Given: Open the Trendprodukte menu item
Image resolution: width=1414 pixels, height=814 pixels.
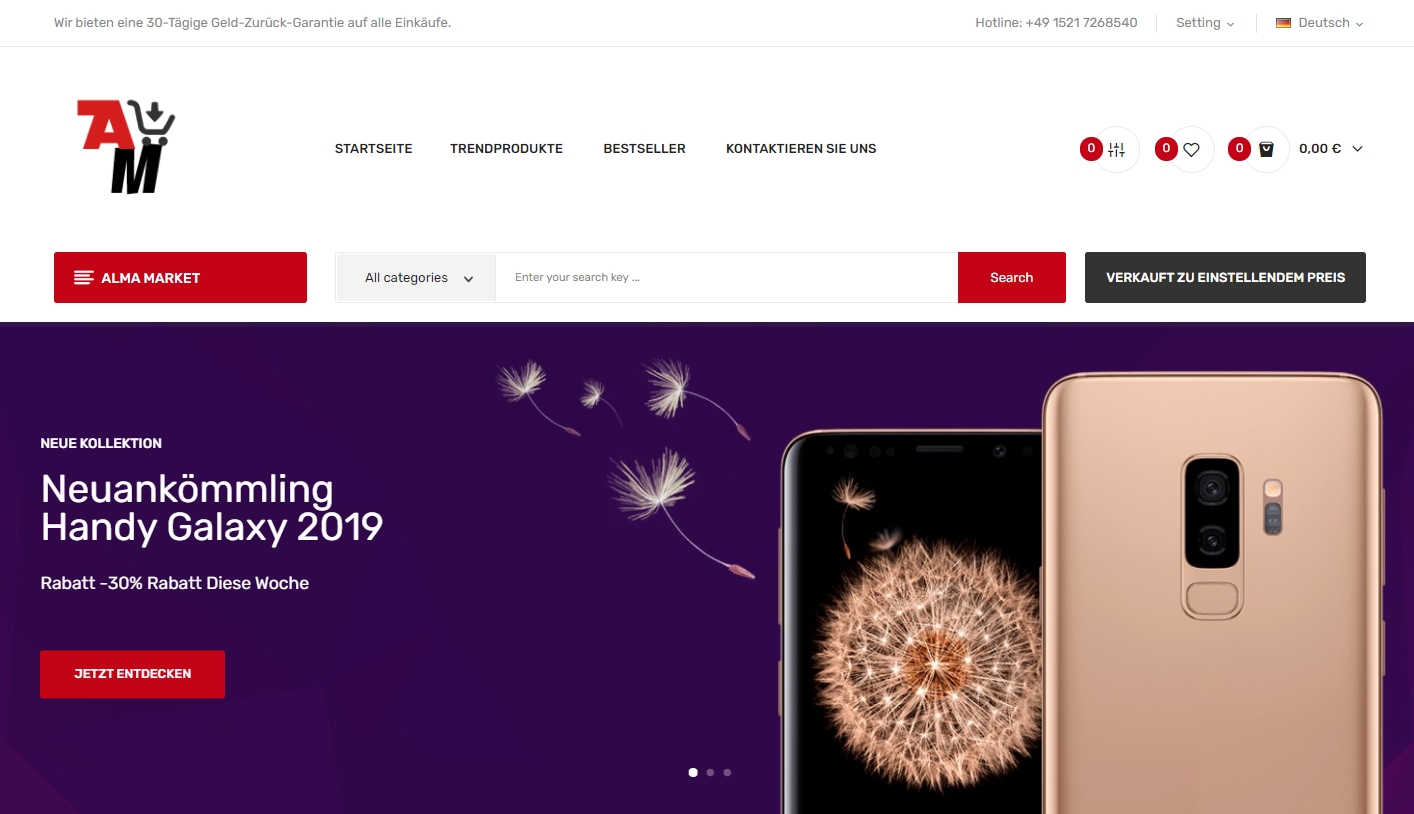Looking at the screenshot, I should pos(506,148).
